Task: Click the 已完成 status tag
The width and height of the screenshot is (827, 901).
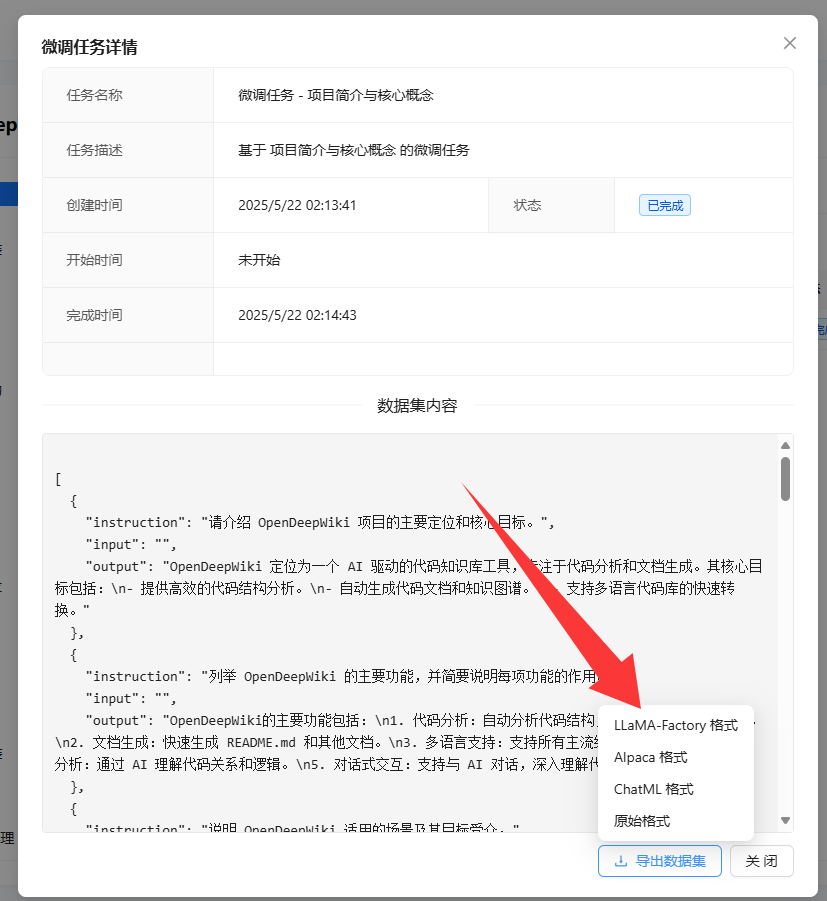Action: click(665, 205)
